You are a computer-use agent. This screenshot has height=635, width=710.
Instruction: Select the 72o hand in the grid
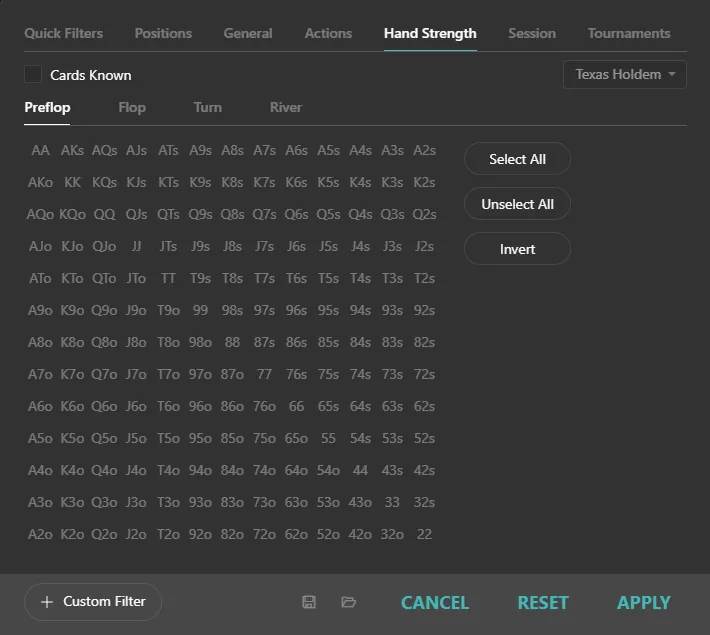tap(264, 534)
